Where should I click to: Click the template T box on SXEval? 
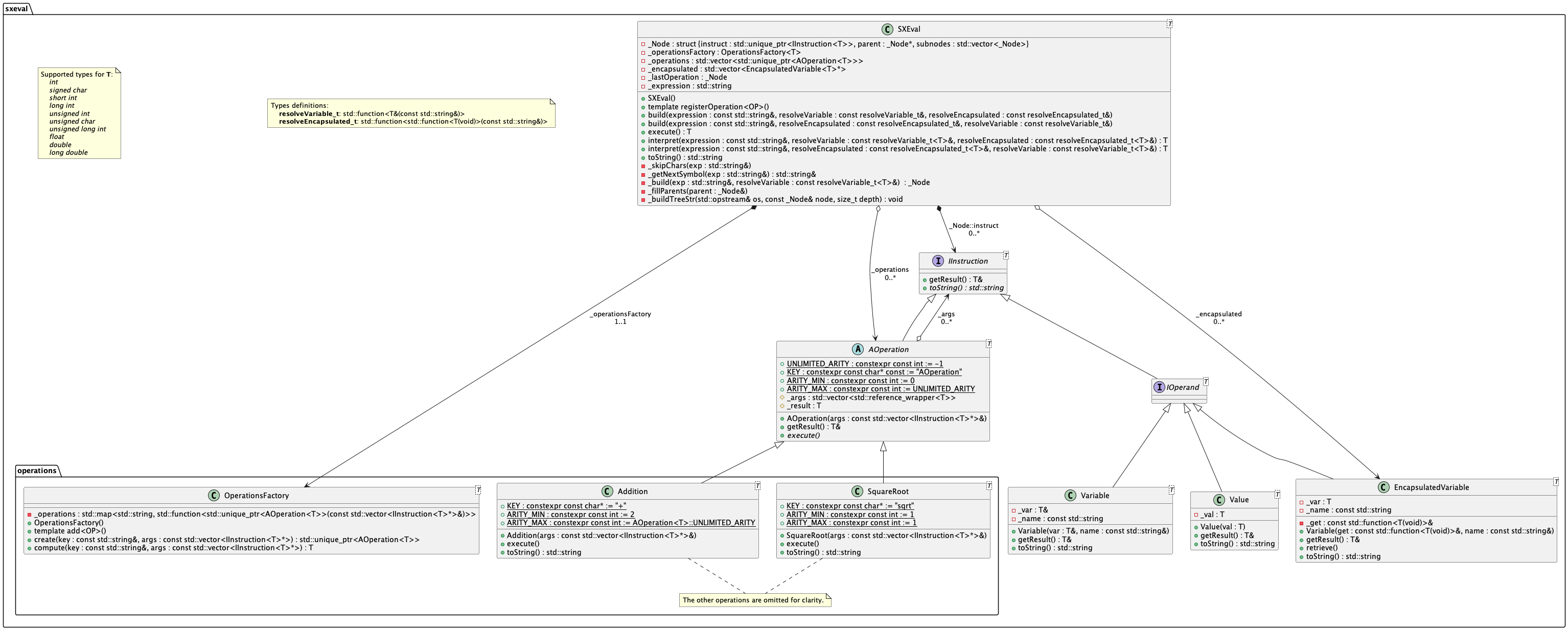(1169, 24)
